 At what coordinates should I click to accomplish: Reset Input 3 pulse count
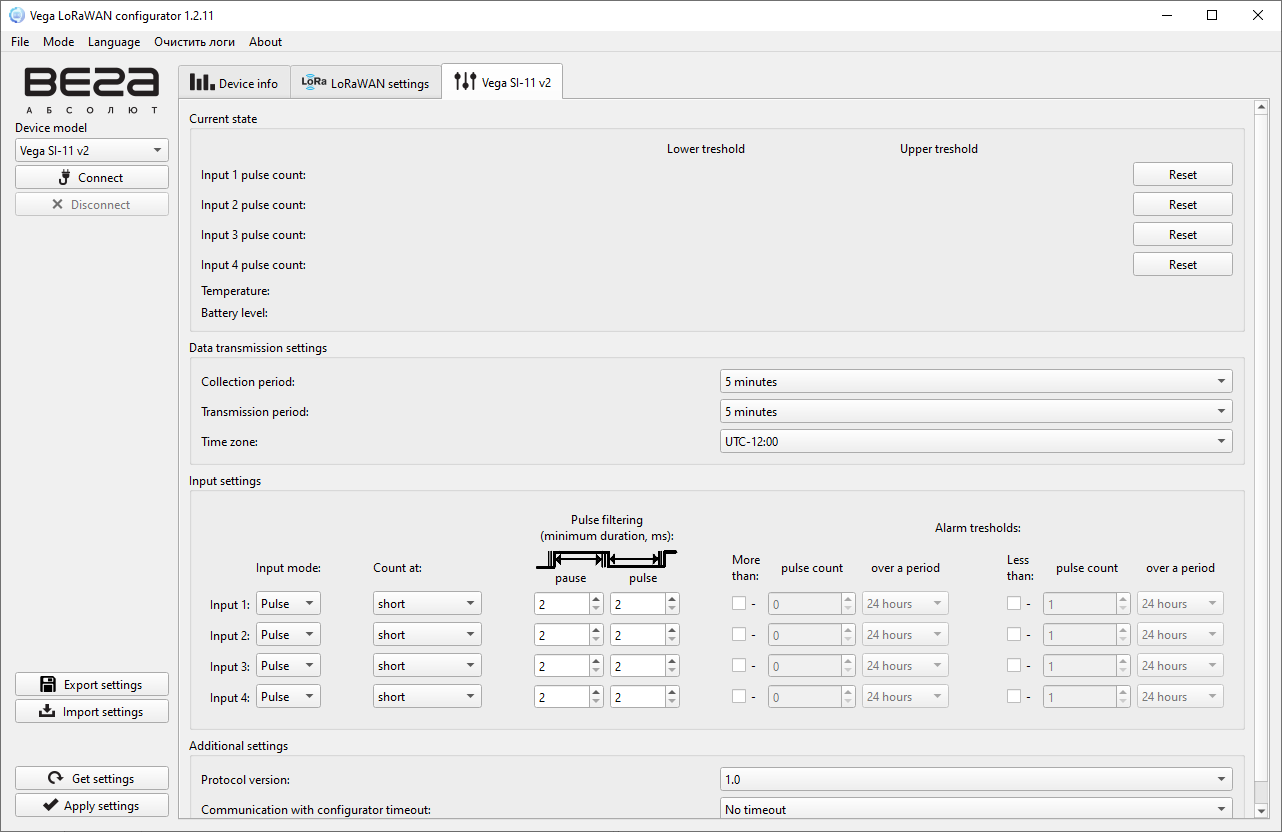pyautogui.click(x=1183, y=235)
